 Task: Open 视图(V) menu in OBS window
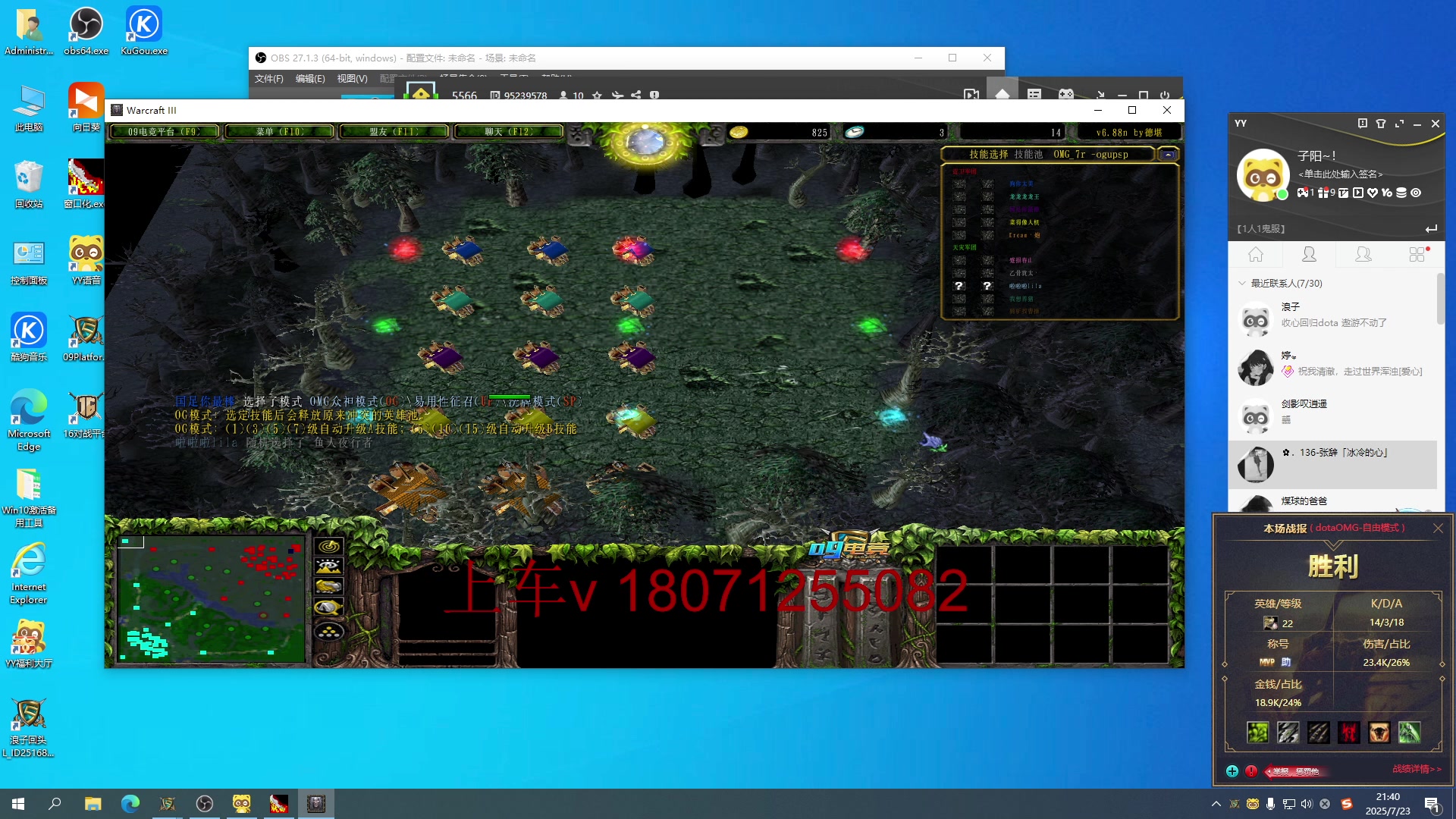[352, 79]
